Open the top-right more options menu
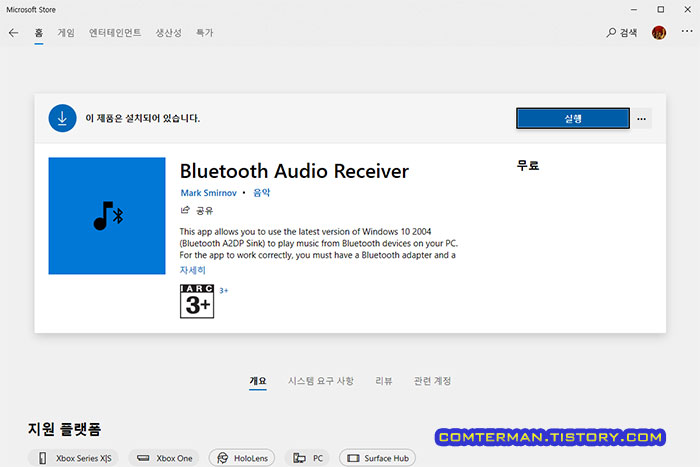Screen dimensions: 700x467 [687, 31]
